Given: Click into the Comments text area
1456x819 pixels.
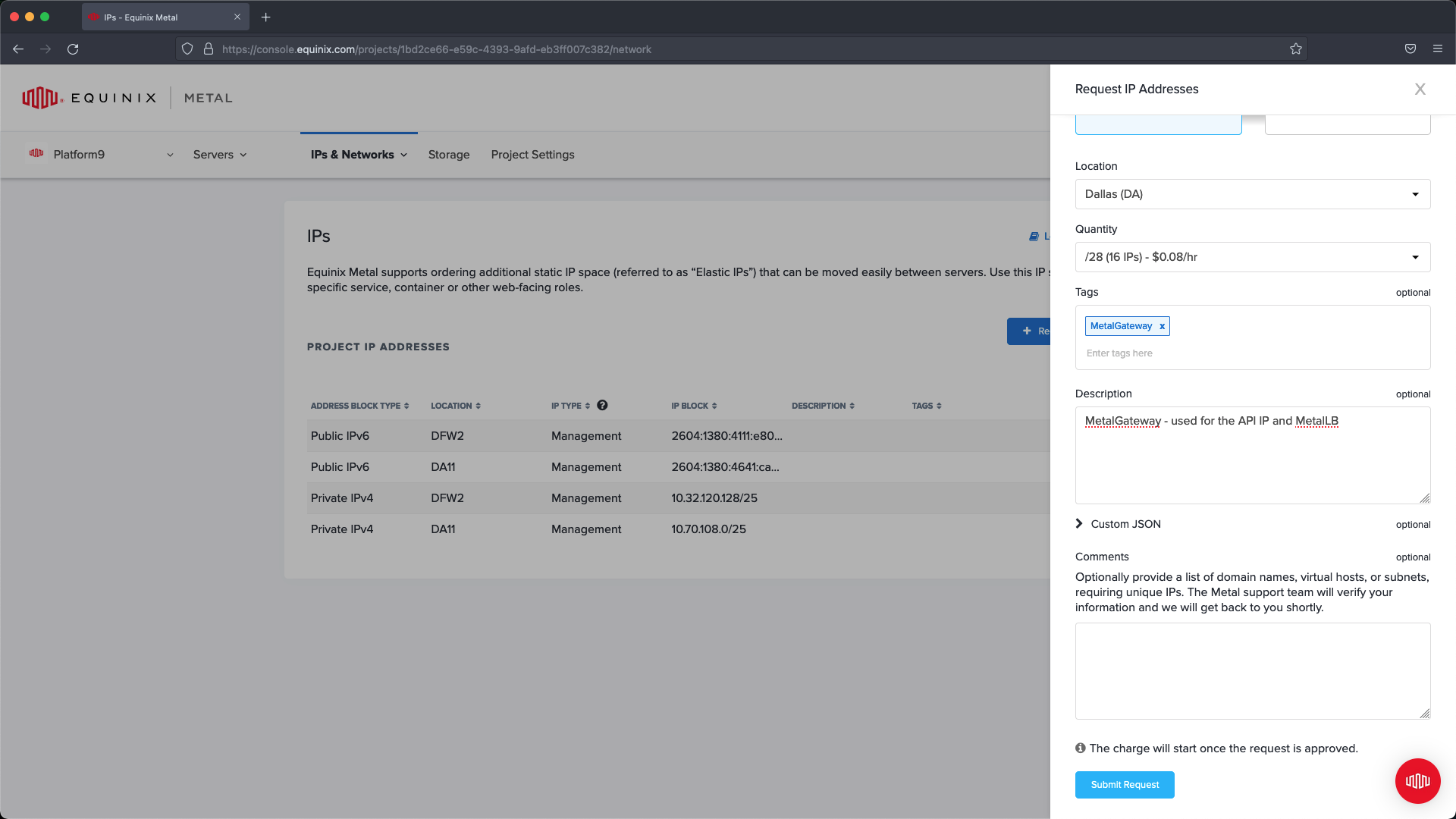Looking at the screenshot, I should click(x=1253, y=671).
